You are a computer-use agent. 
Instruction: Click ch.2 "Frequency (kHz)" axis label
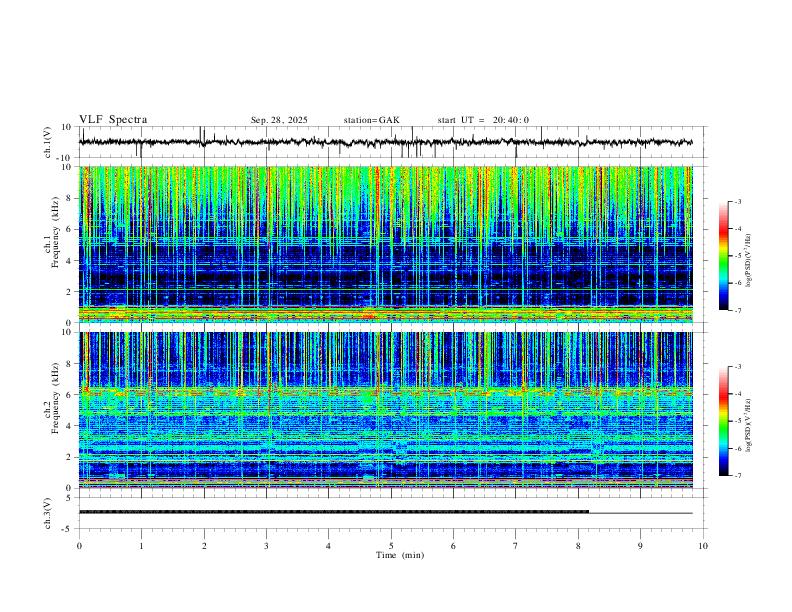56,398
